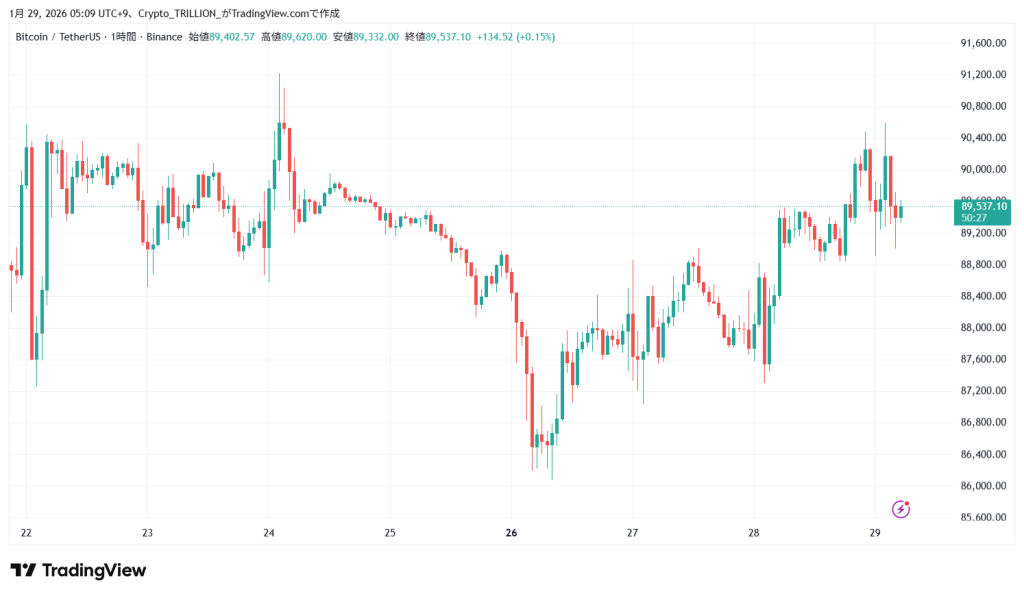Click the purple lightning bolt icon
Screen dimensions: 1024x596
click(x=901, y=509)
